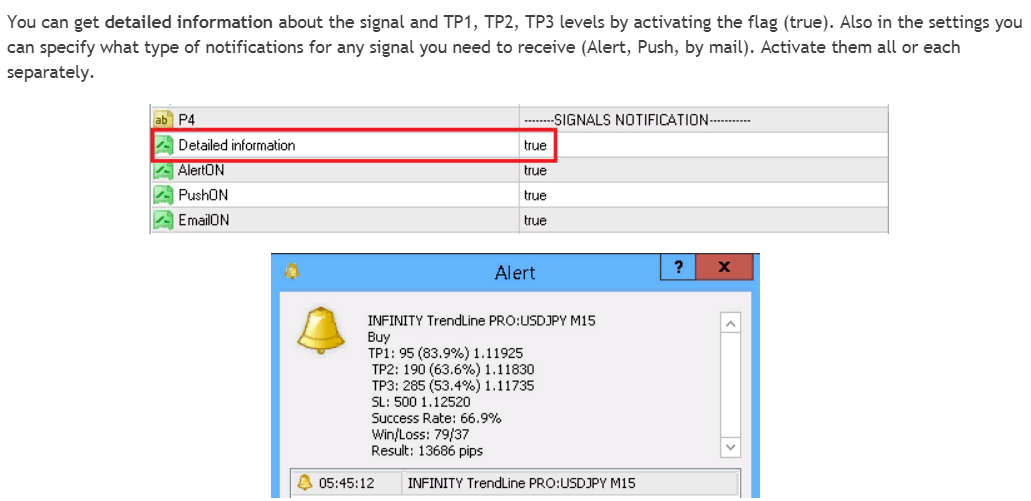Select the EmailON true value
This screenshot has width=1031, height=501.
[x=535, y=220]
